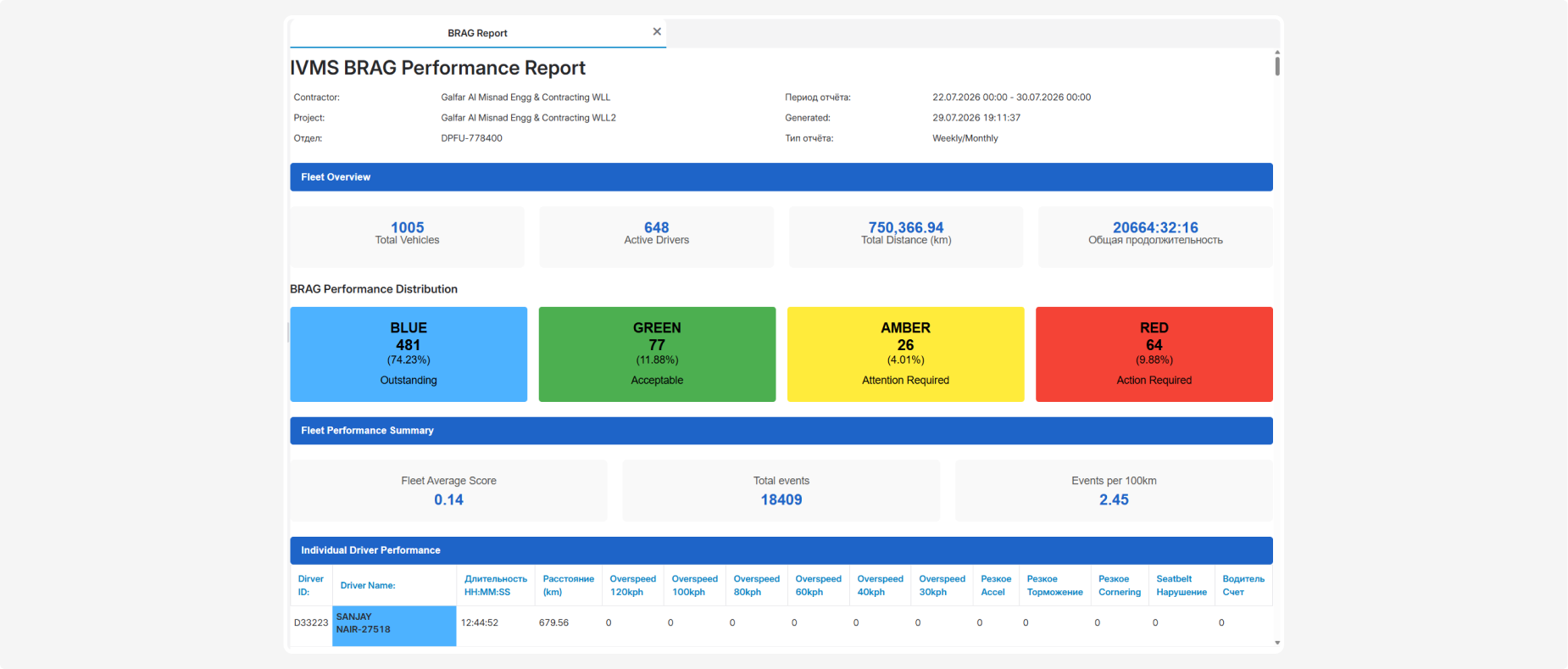Click the AMBER Attention Required tile
The image size is (1568, 669).
(x=905, y=354)
